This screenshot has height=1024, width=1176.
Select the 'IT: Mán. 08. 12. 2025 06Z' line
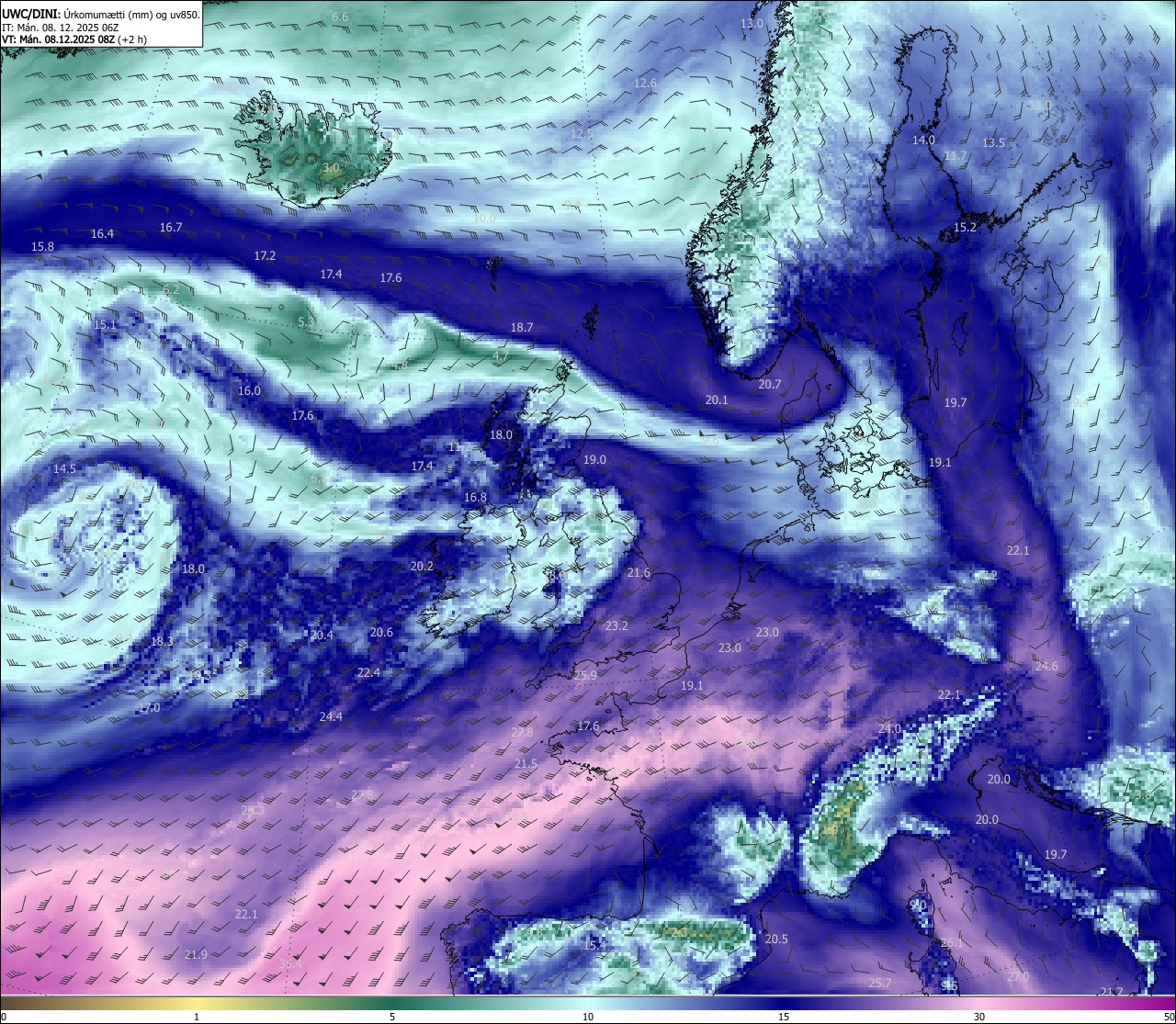point(60,28)
